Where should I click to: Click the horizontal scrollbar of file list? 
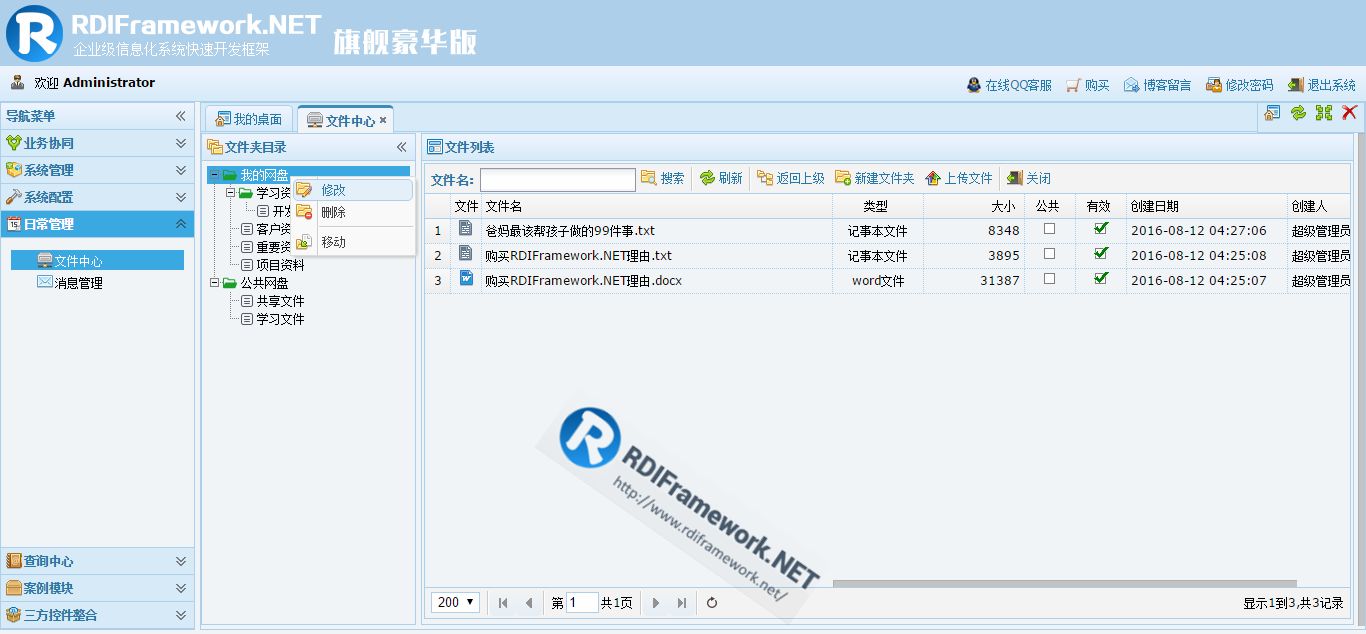point(1064,584)
